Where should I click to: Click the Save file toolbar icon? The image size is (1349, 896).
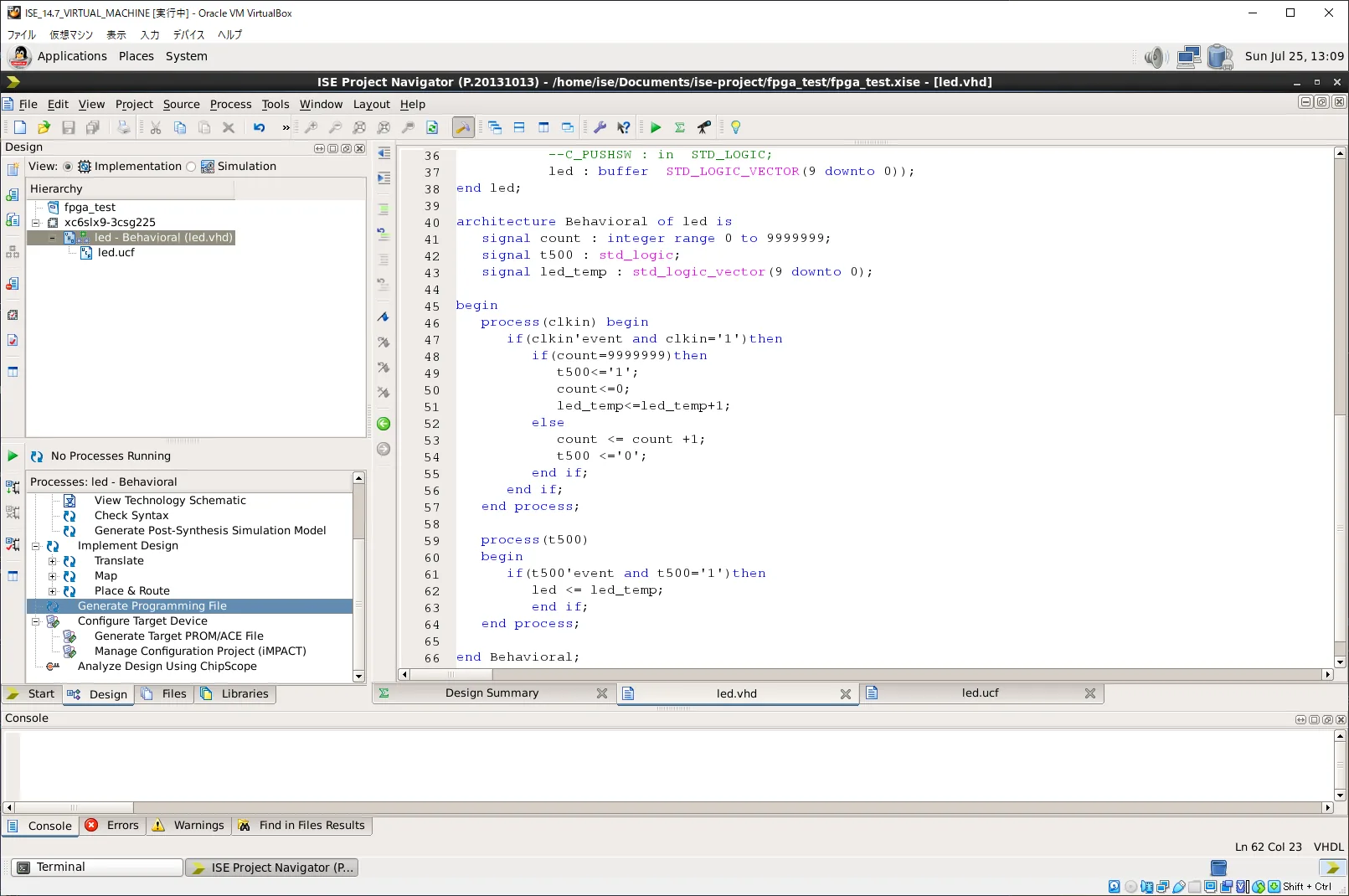pyautogui.click(x=69, y=127)
